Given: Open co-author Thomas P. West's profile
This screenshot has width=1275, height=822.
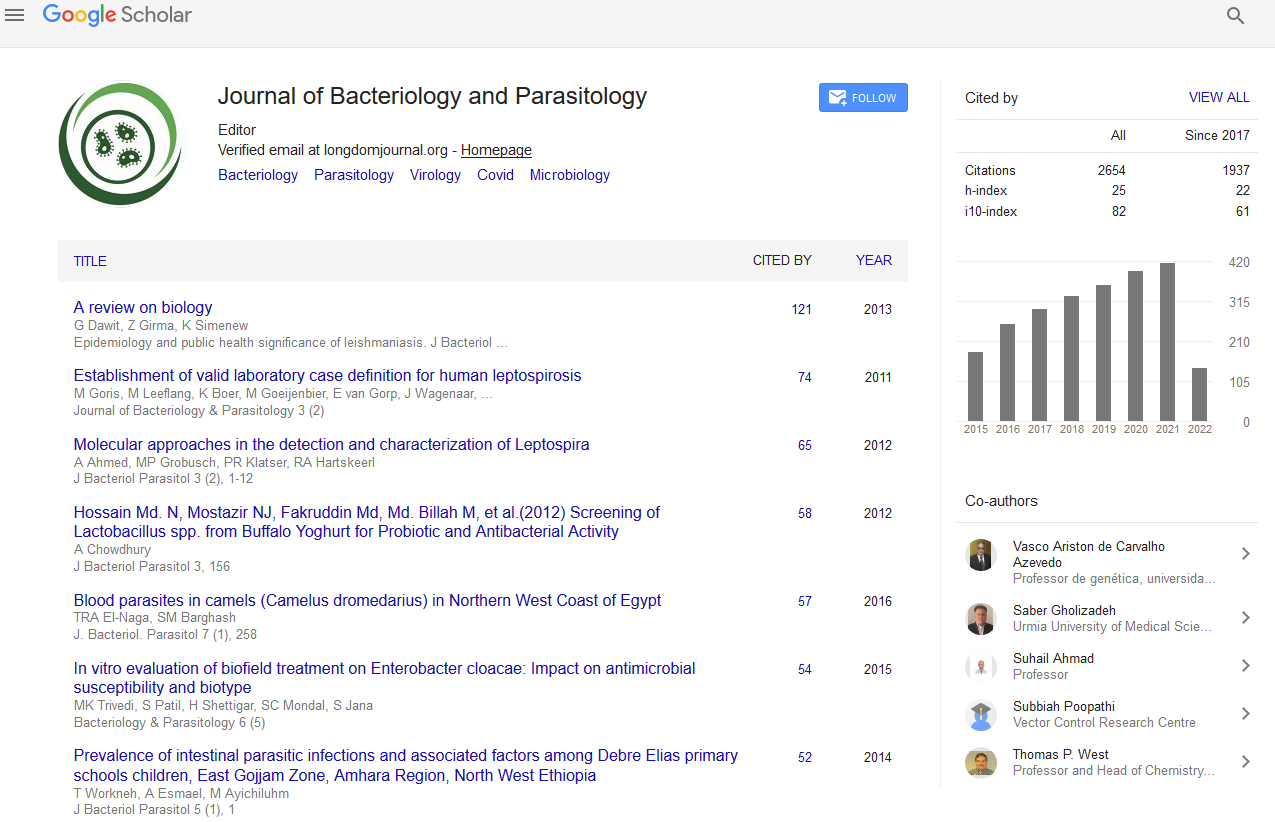Looking at the screenshot, I should [1060, 754].
